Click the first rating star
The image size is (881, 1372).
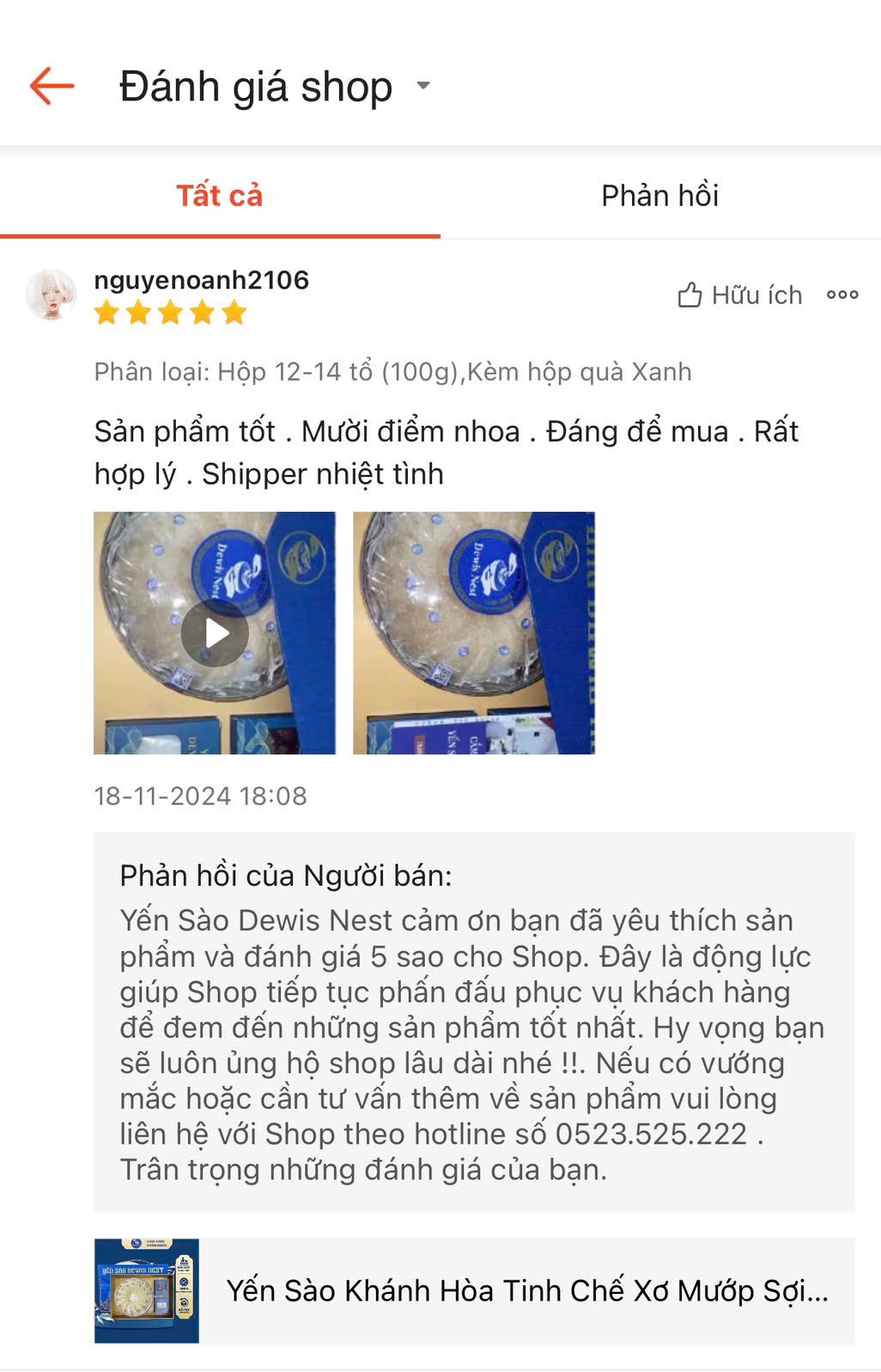(x=106, y=313)
